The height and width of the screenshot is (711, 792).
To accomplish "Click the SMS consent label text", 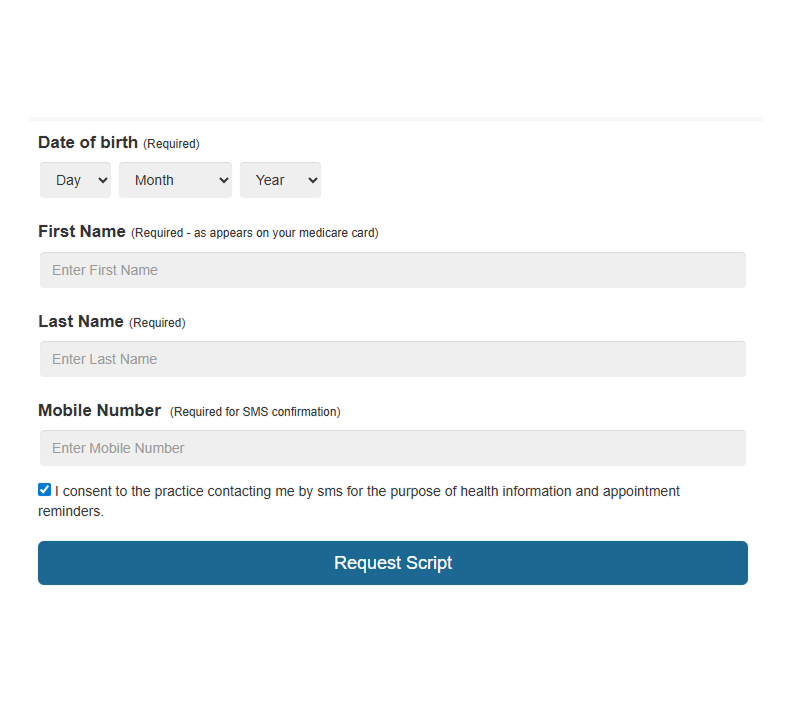I will click(367, 492).
